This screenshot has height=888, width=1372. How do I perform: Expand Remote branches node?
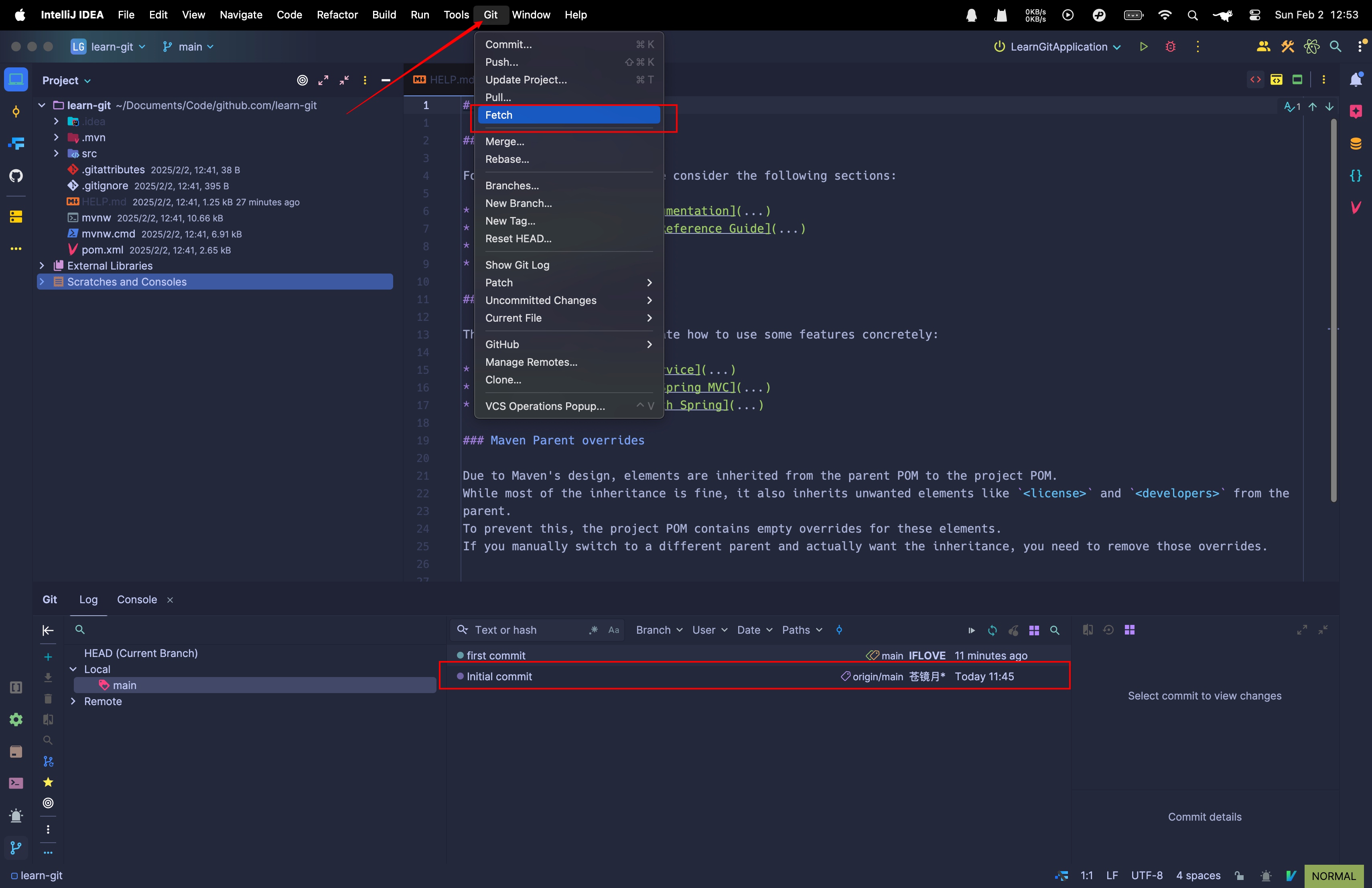tap(73, 701)
